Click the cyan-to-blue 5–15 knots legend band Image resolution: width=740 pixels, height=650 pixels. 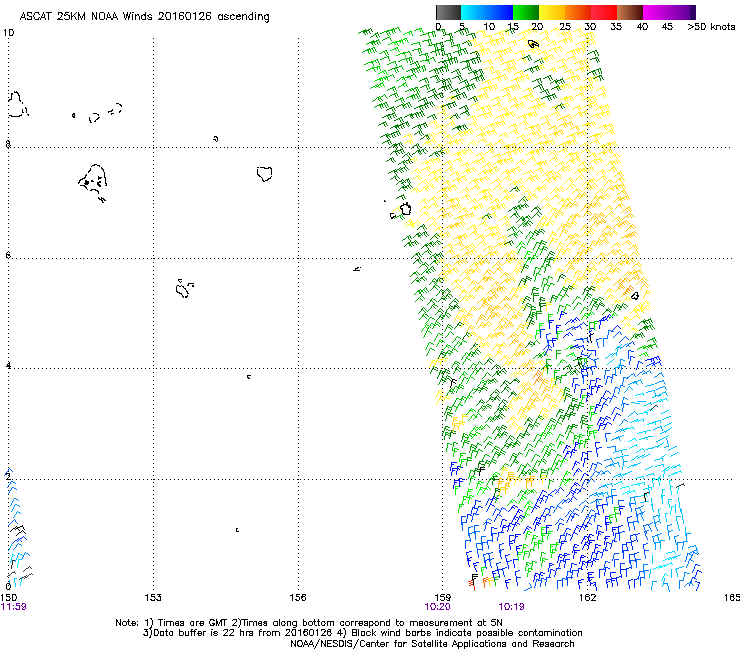coord(487,12)
